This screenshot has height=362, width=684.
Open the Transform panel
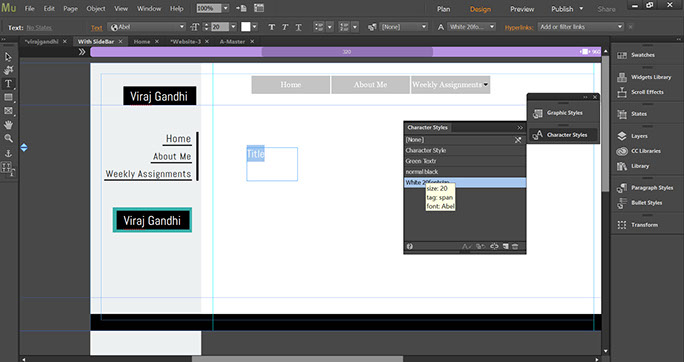pyautogui.click(x=637, y=225)
